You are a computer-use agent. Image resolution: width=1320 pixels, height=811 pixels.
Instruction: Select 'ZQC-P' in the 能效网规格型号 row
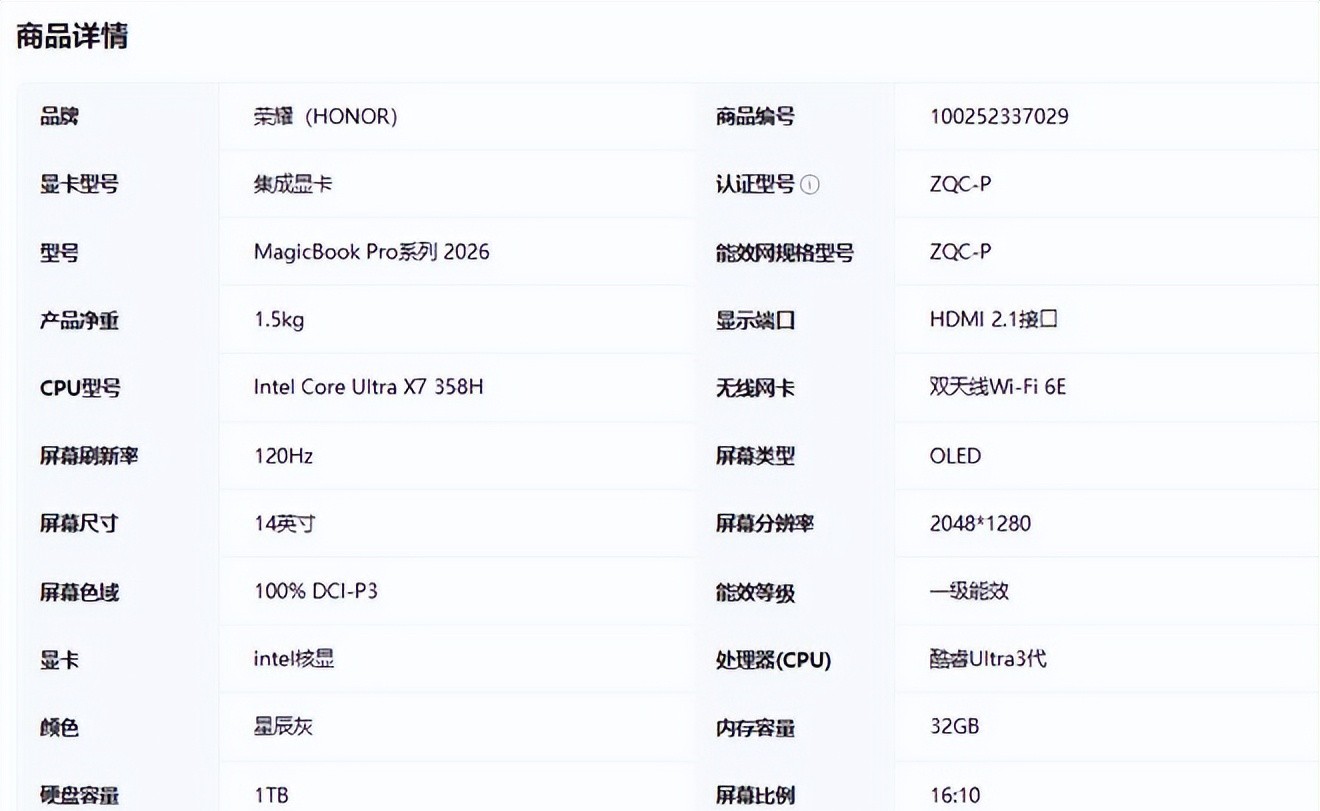click(960, 252)
